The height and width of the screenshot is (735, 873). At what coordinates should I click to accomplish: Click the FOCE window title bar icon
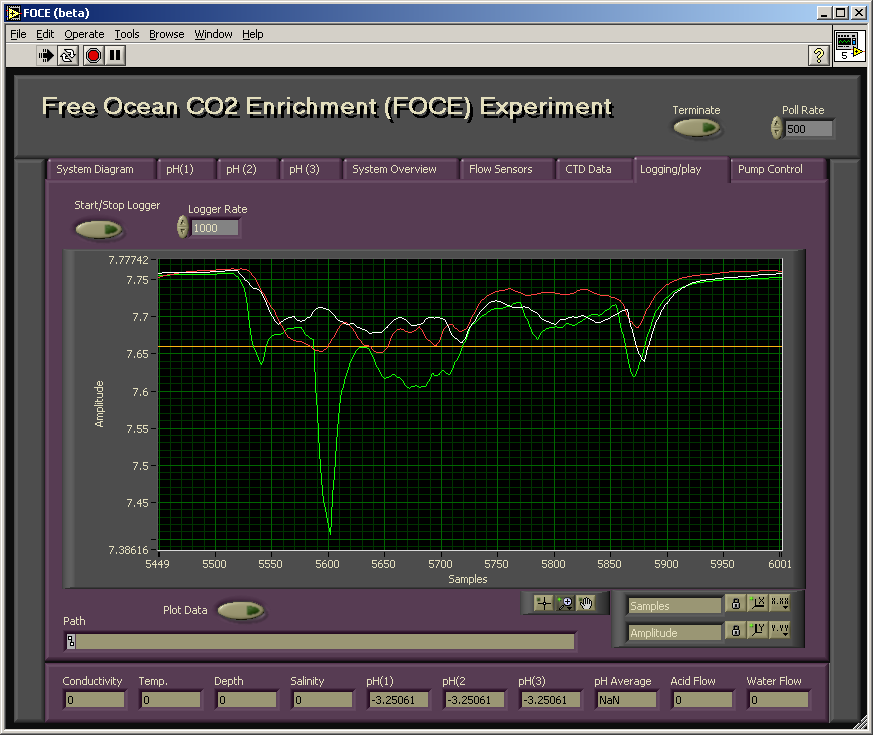13,12
